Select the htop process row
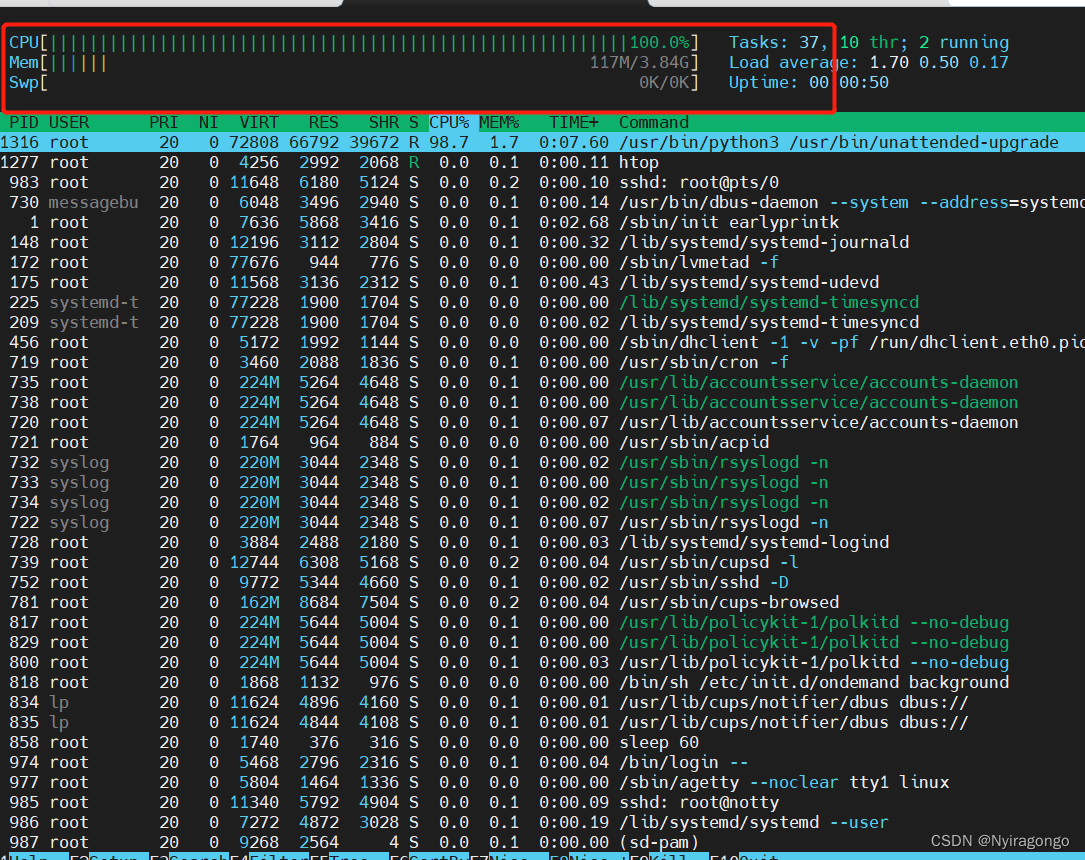The height and width of the screenshot is (860, 1085). coord(542,163)
